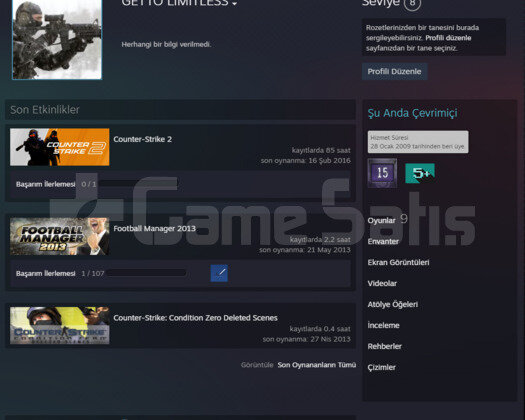The image size is (525, 420).
Task: Click the Football Manager achievement progress bar
Action: click(x=147, y=273)
